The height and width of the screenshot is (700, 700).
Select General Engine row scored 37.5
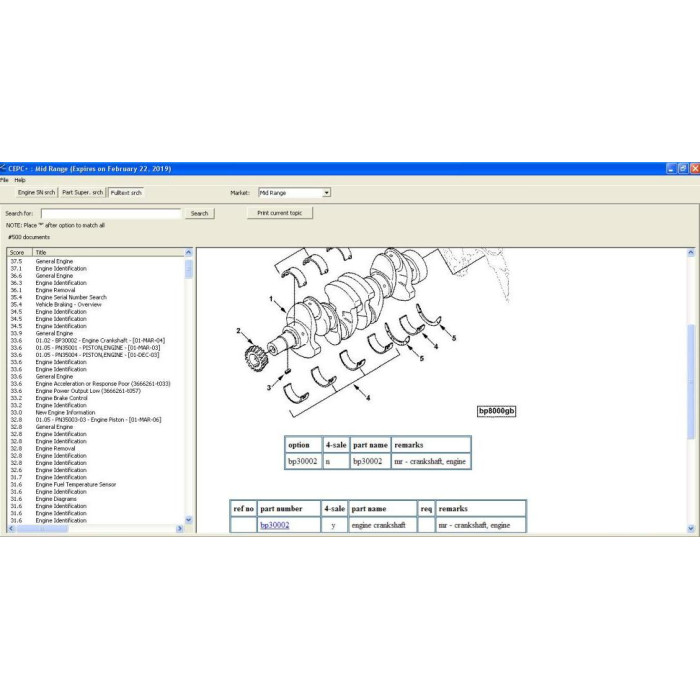click(x=96, y=261)
